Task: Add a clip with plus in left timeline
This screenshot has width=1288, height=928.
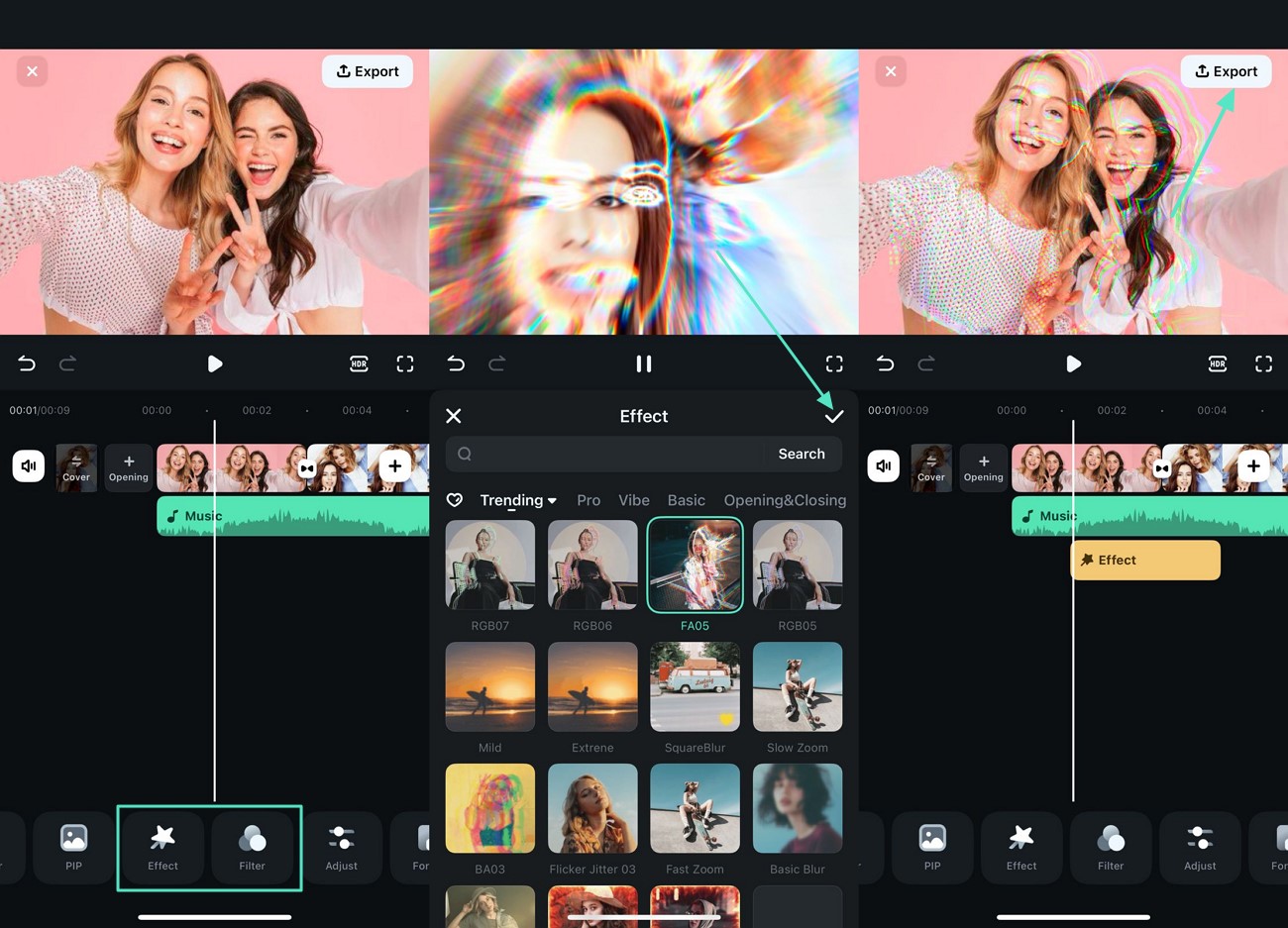Action: [394, 465]
